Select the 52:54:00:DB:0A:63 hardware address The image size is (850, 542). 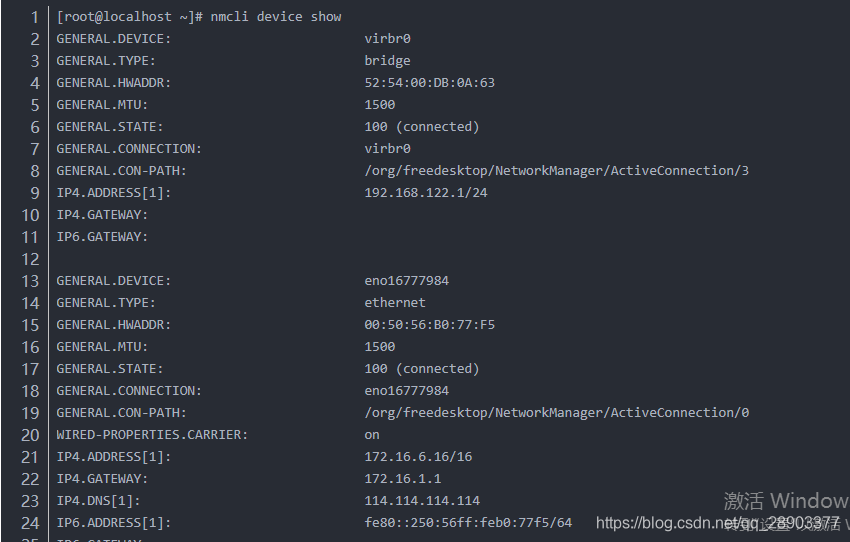tap(429, 83)
